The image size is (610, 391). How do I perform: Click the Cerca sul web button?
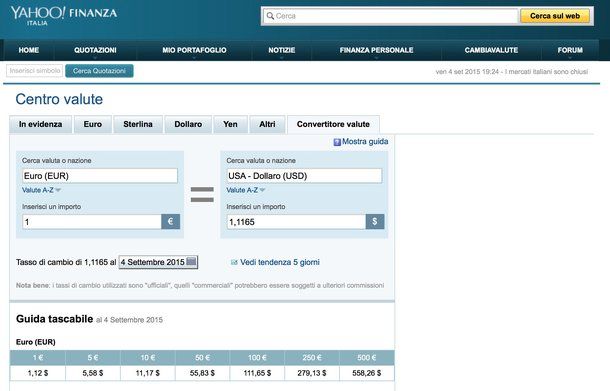point(555,16)
